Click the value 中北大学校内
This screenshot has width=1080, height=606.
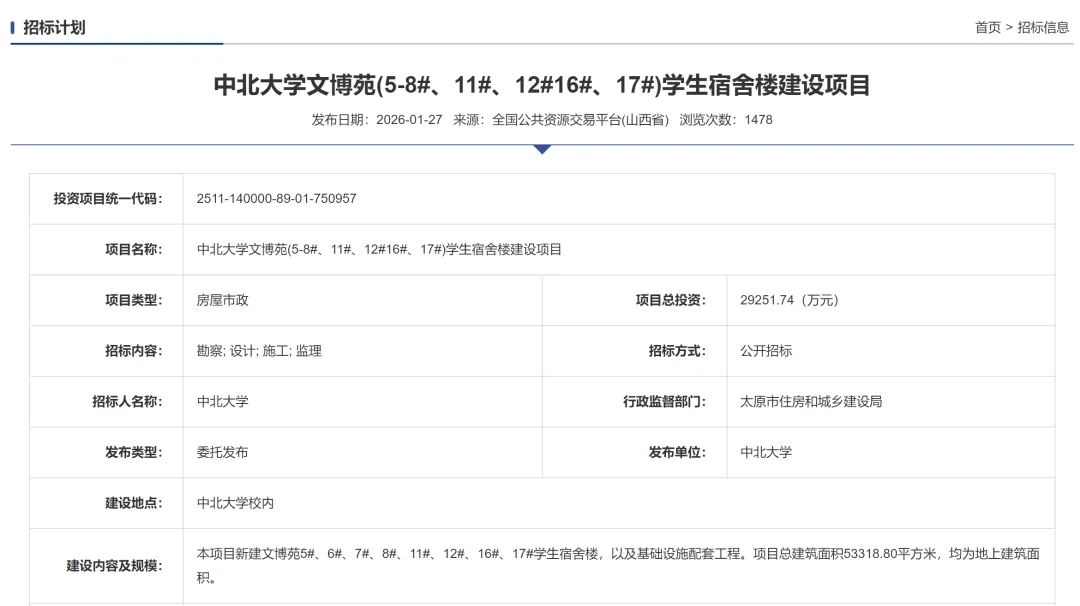tap(236, 503)
